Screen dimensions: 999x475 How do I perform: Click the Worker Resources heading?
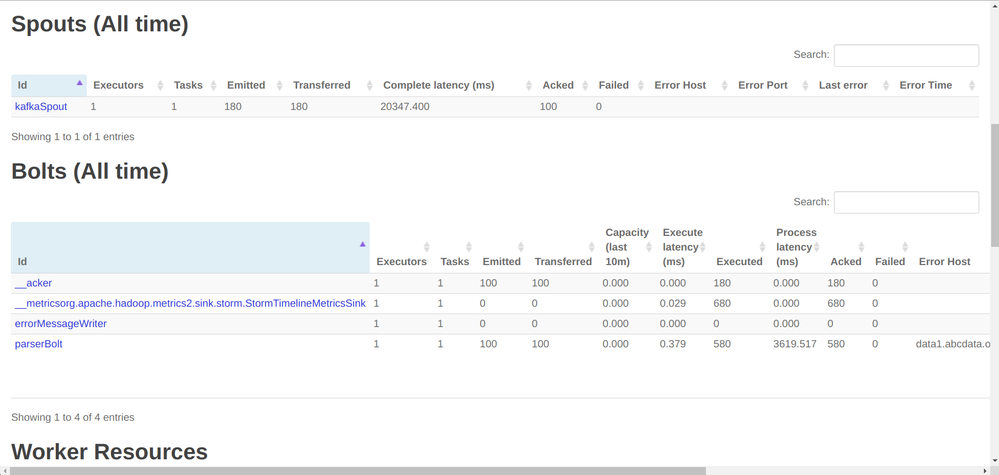(110, 451)
